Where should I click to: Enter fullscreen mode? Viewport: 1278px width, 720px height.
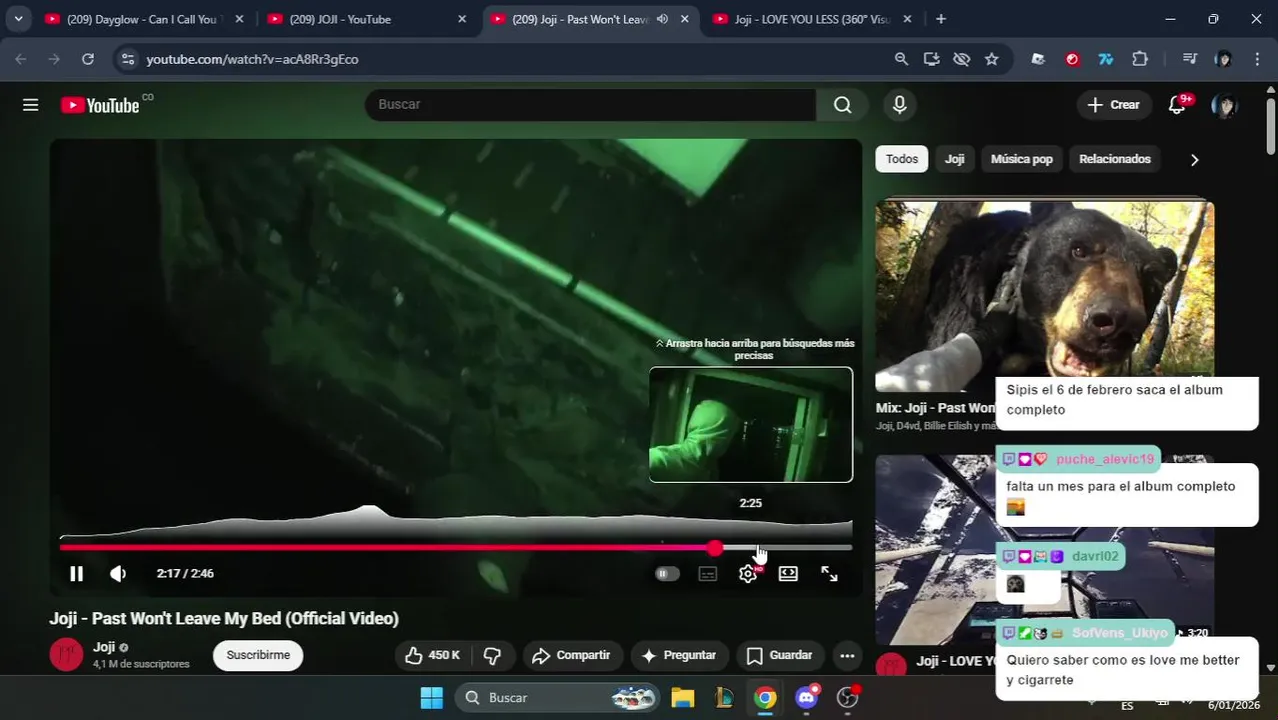click(829, 573)
